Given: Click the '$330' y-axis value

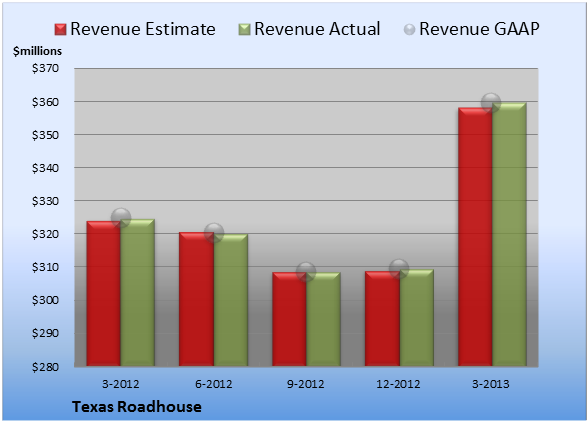Looking at the screenshot, I should click(x=45, y=201).
